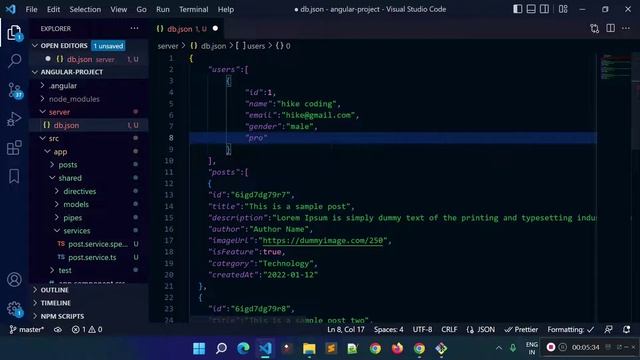Change the Spaces: 4 indentation setting
The image size is (640, 360).
click(x=389, y=329)
